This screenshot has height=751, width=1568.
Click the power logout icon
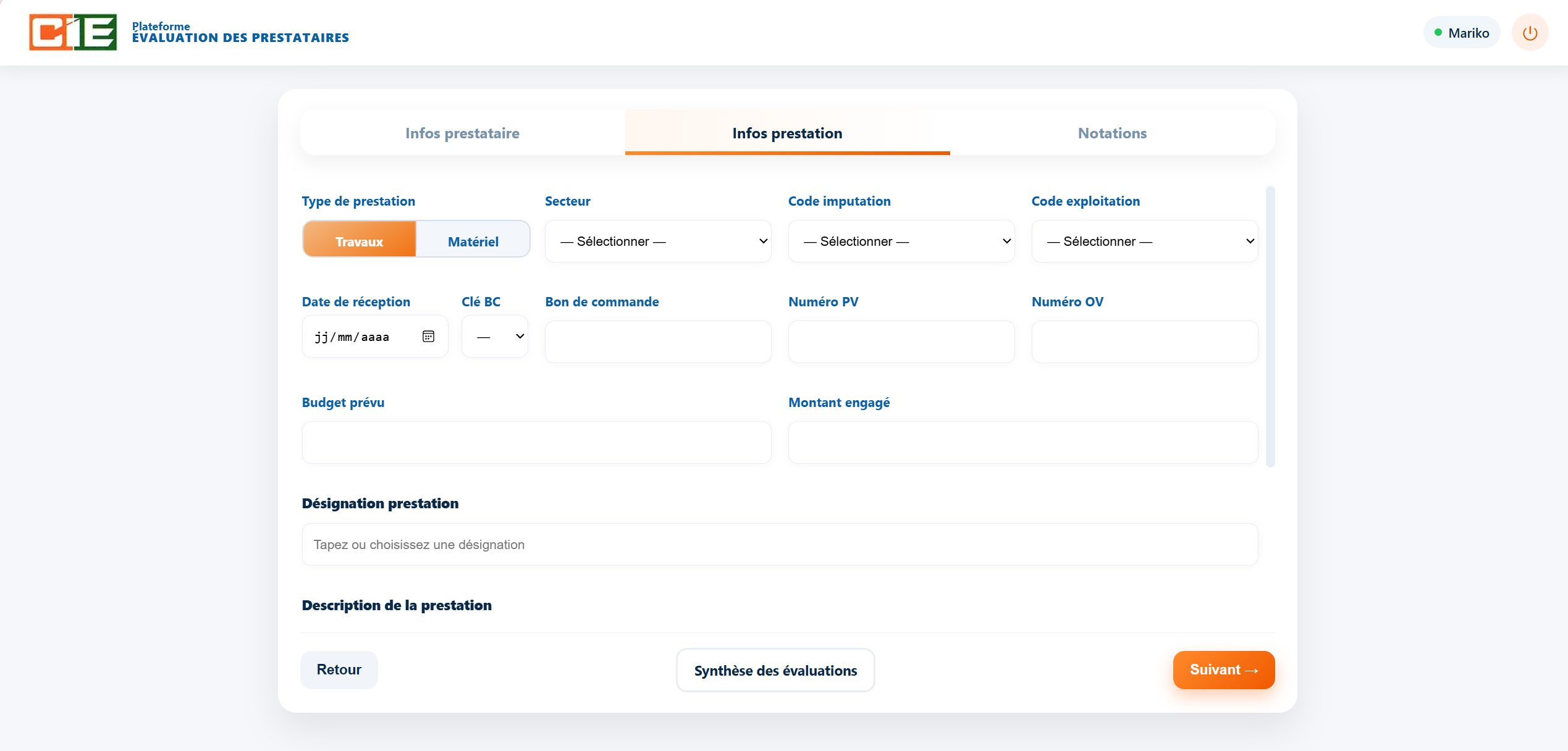[x=1530, y=32]
